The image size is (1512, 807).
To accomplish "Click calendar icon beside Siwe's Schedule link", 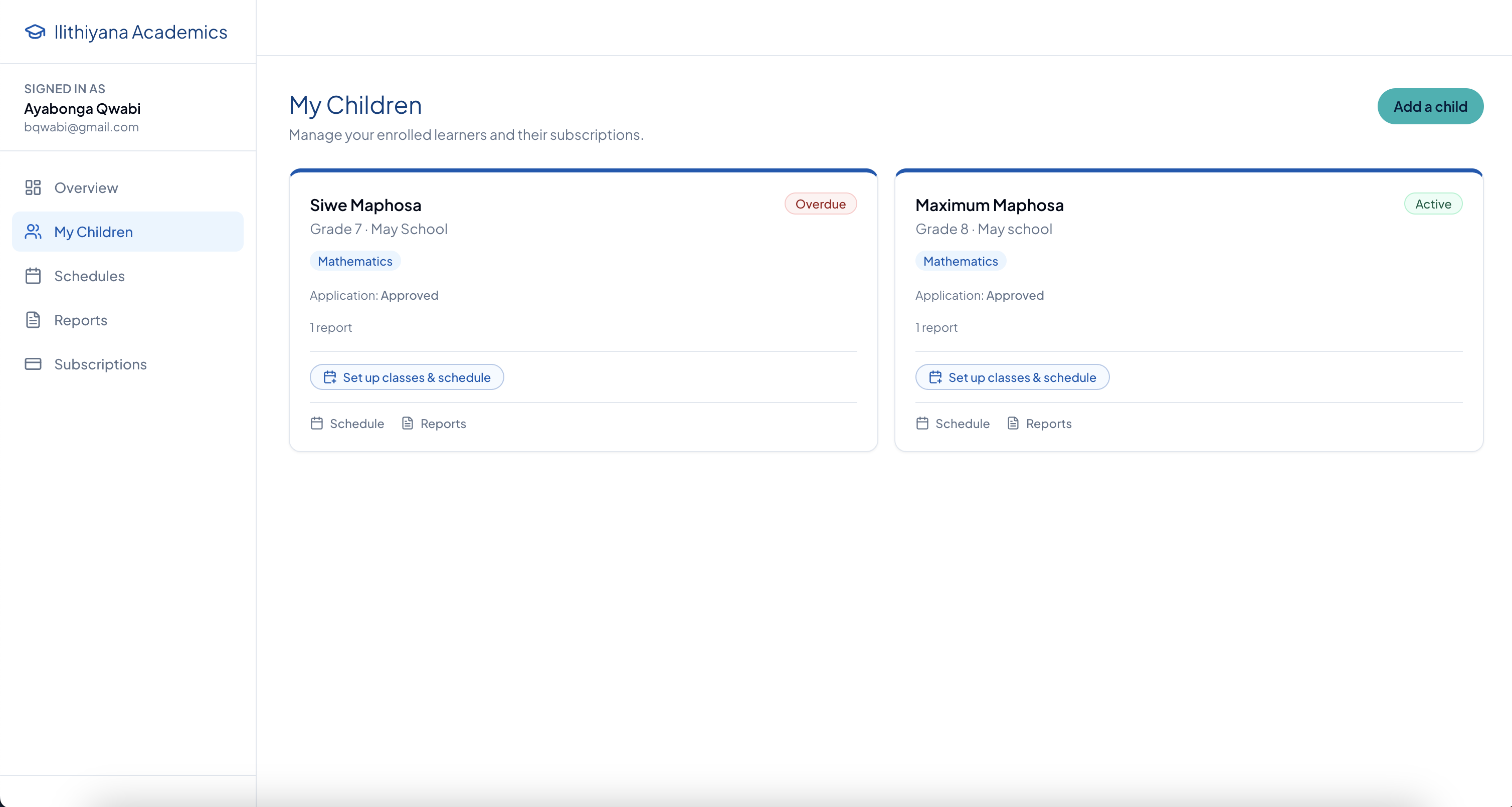I will (x=317, y=423).
